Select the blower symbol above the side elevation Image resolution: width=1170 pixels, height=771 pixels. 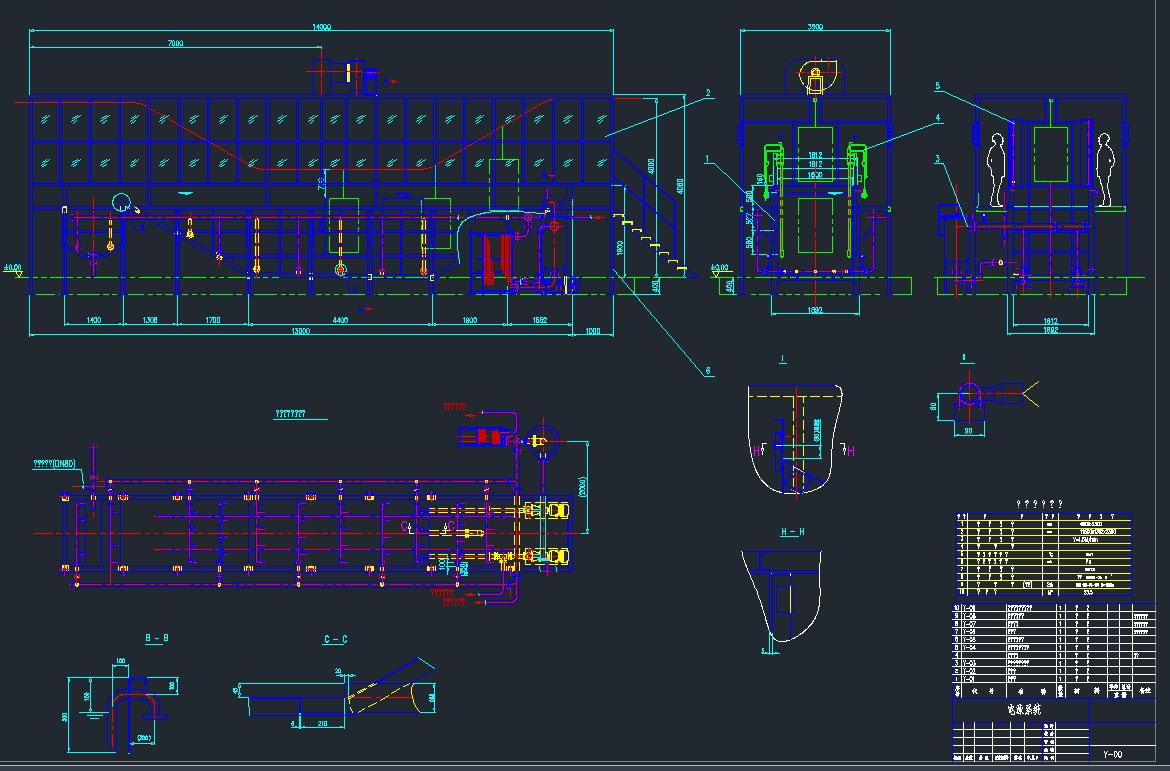(816, 73)
